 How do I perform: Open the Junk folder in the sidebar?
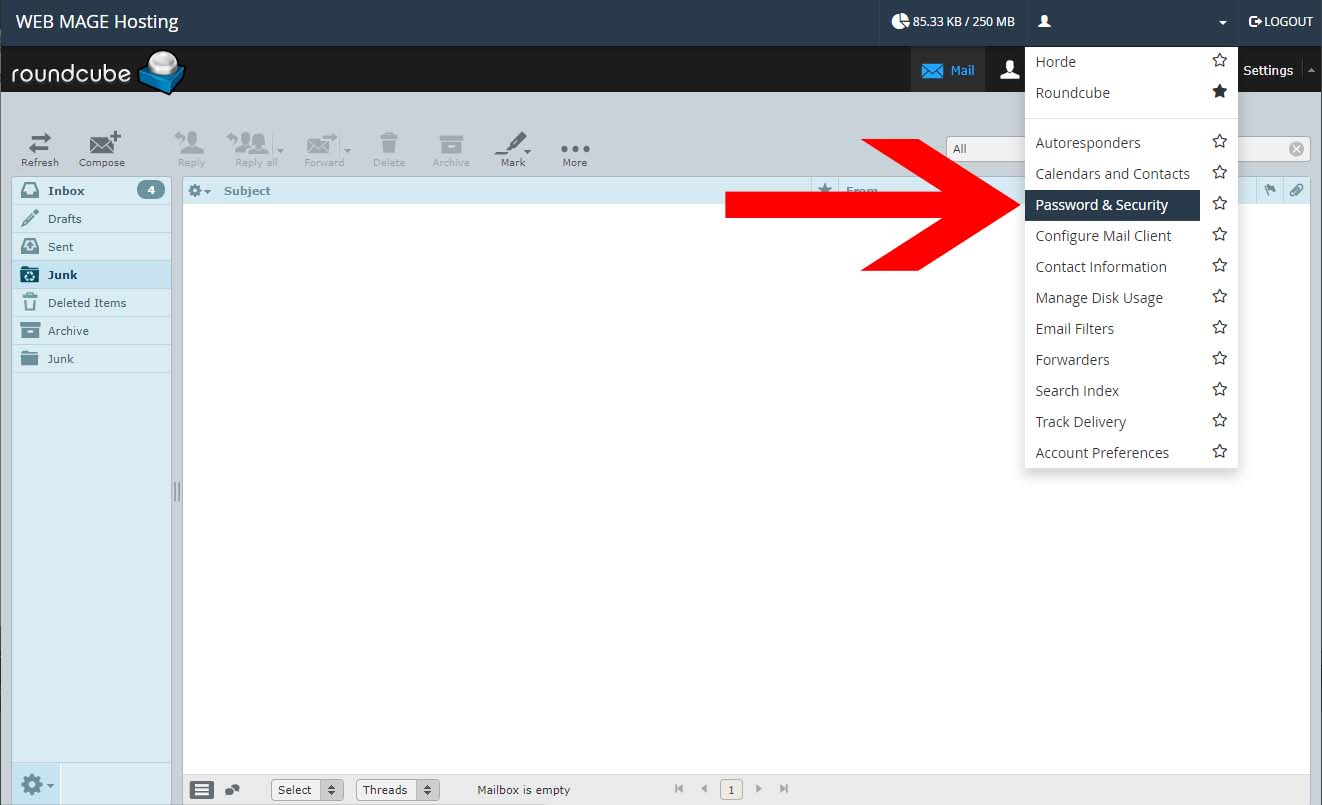point(64,274)
